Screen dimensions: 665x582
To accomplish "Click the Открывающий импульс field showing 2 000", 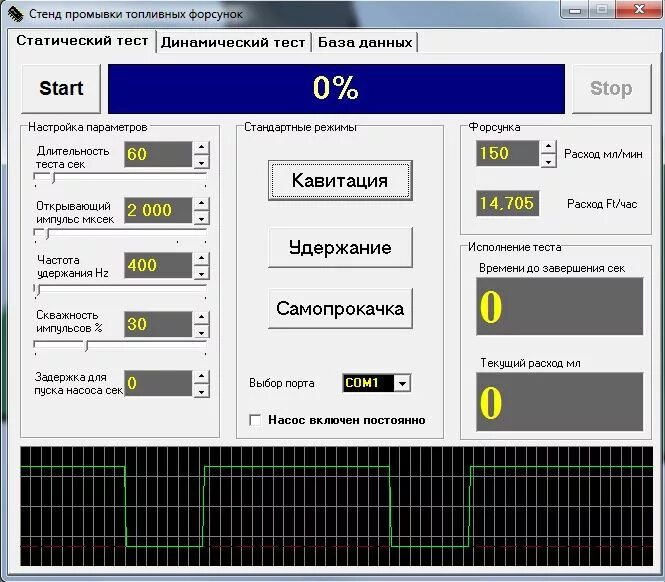I will [158, 210].
